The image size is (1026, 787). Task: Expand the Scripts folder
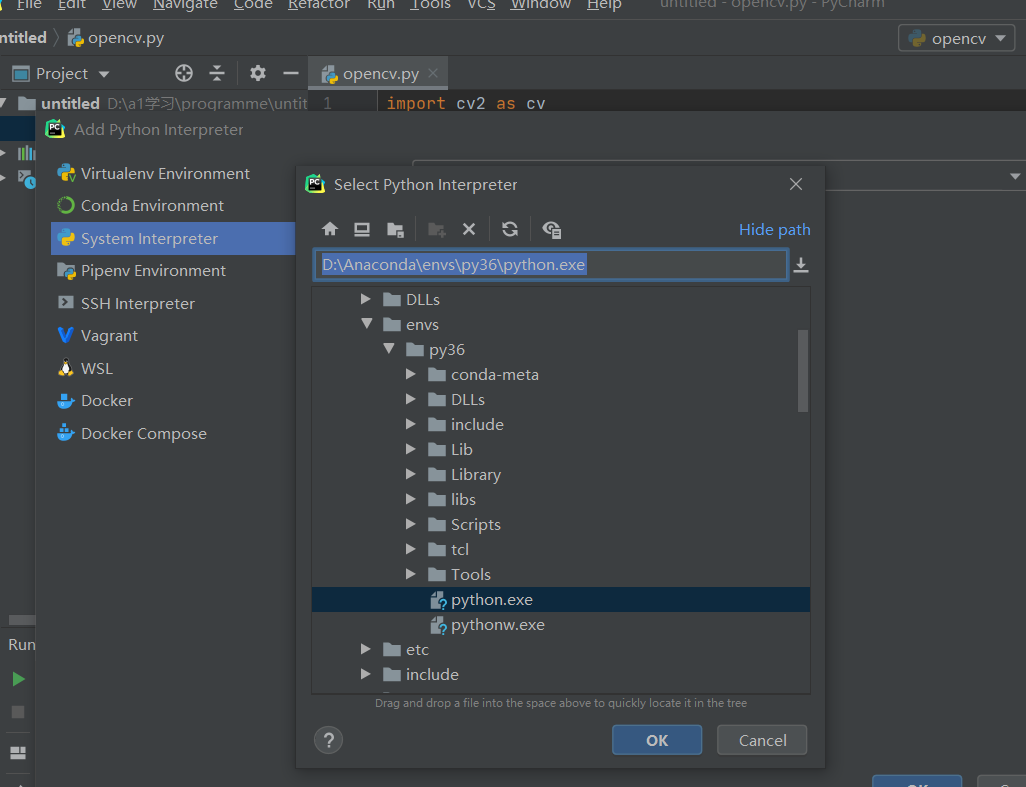(411, 524)
